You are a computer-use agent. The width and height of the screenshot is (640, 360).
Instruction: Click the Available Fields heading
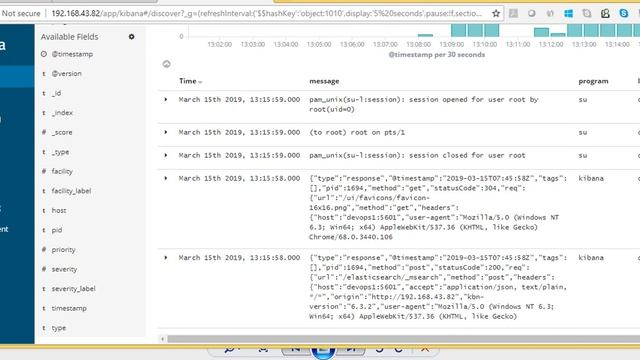tap(69, 37)
